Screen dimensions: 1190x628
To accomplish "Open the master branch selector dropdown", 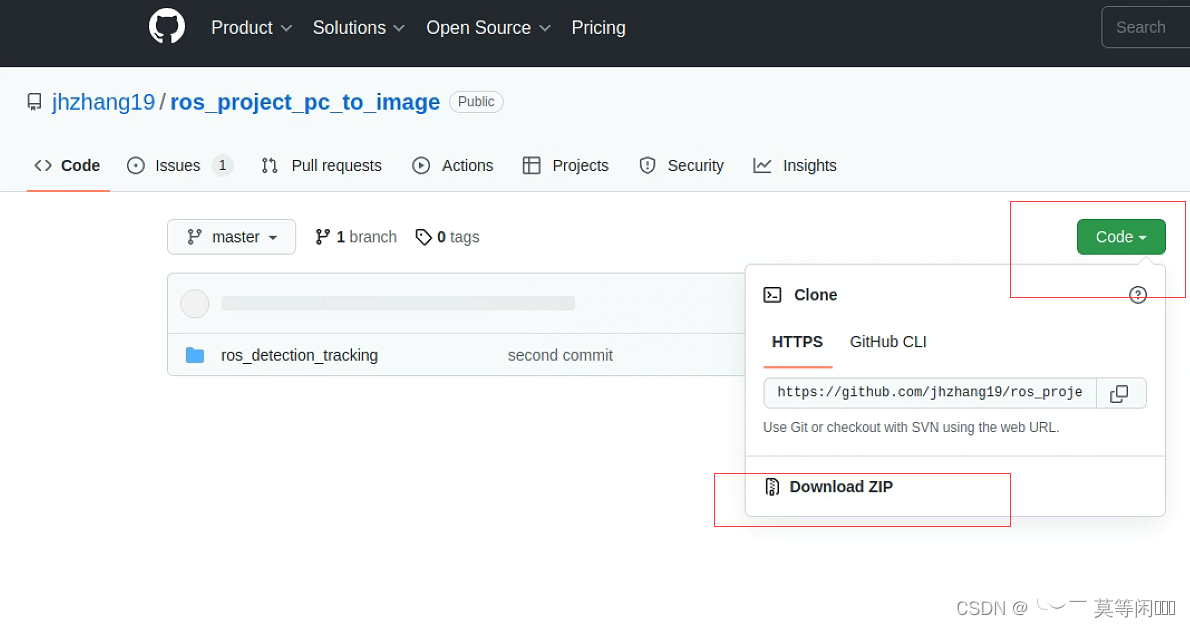I will tap(231, 237).
